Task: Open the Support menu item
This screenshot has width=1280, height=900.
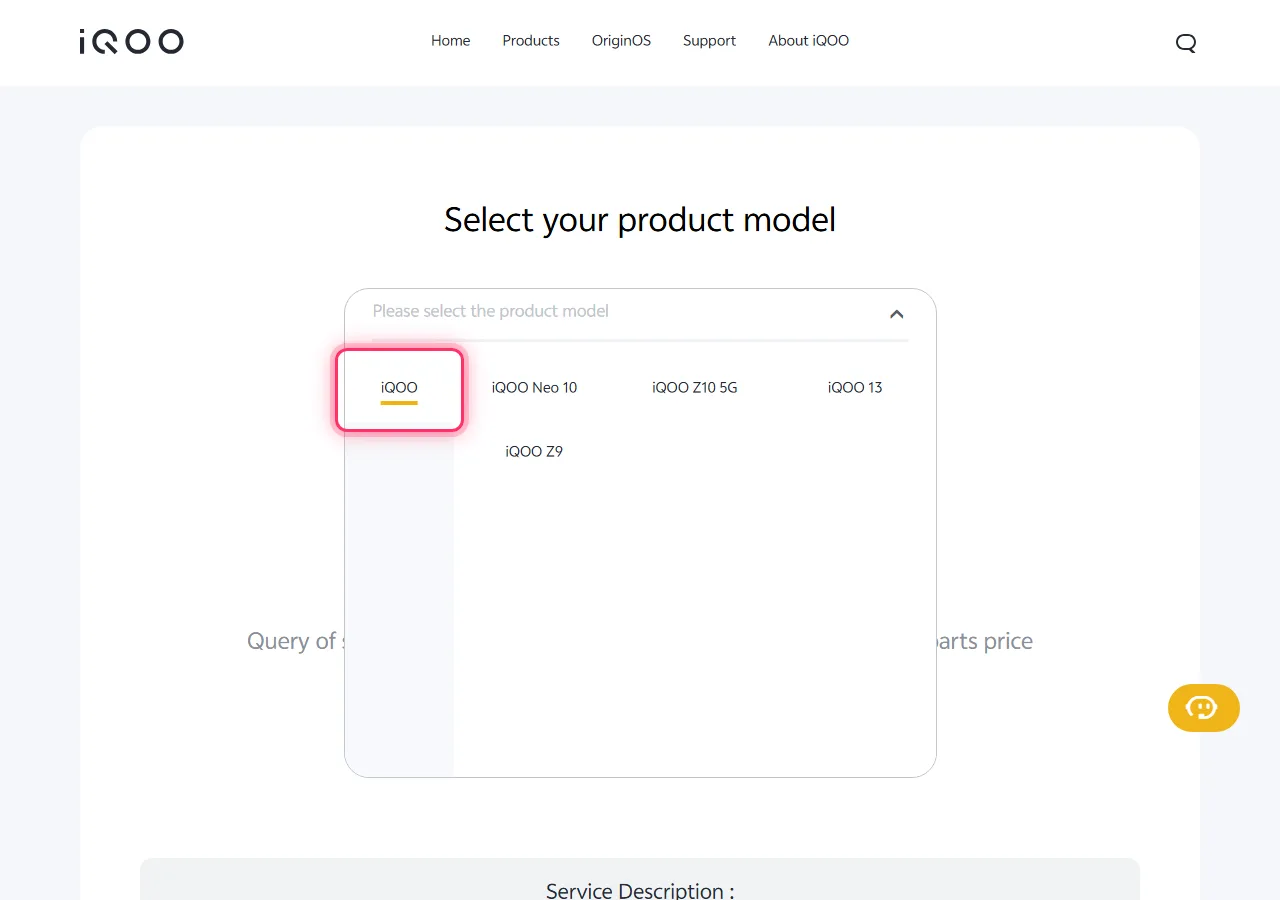Action: click(x=709, y=41)
